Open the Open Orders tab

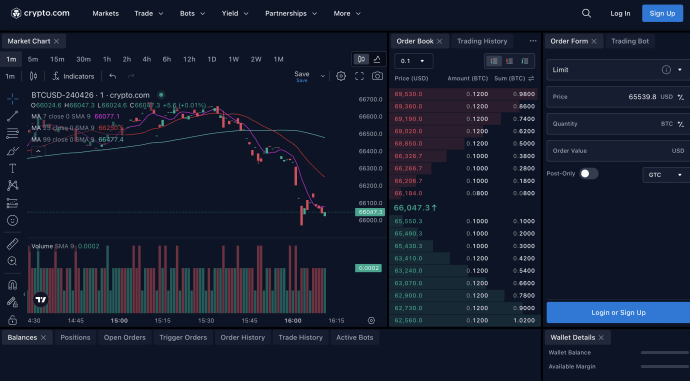click(125, 337)
